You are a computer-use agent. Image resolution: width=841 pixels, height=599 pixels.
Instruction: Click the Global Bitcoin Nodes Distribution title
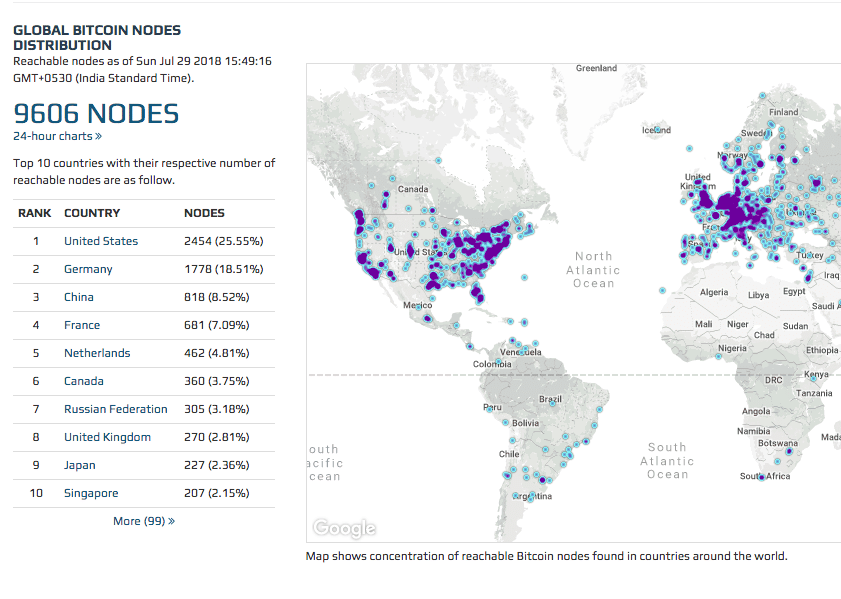point(97,38)
